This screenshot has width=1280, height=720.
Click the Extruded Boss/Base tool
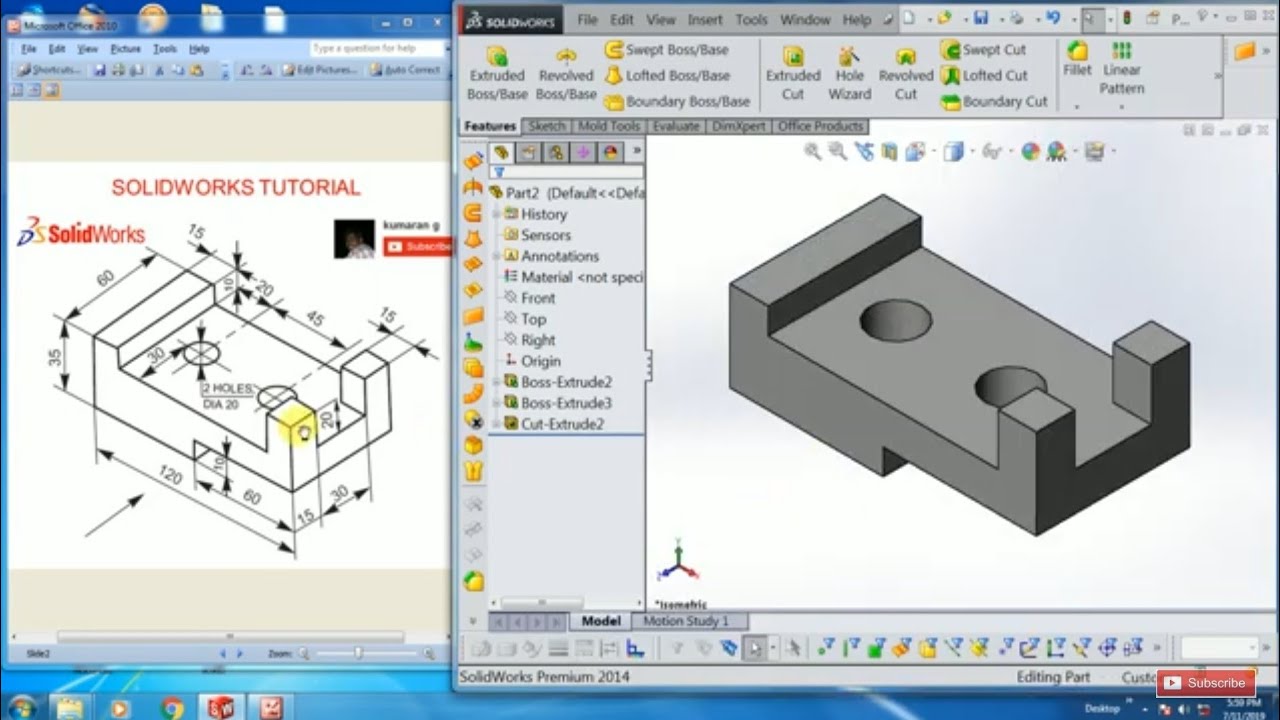[497, 74]
